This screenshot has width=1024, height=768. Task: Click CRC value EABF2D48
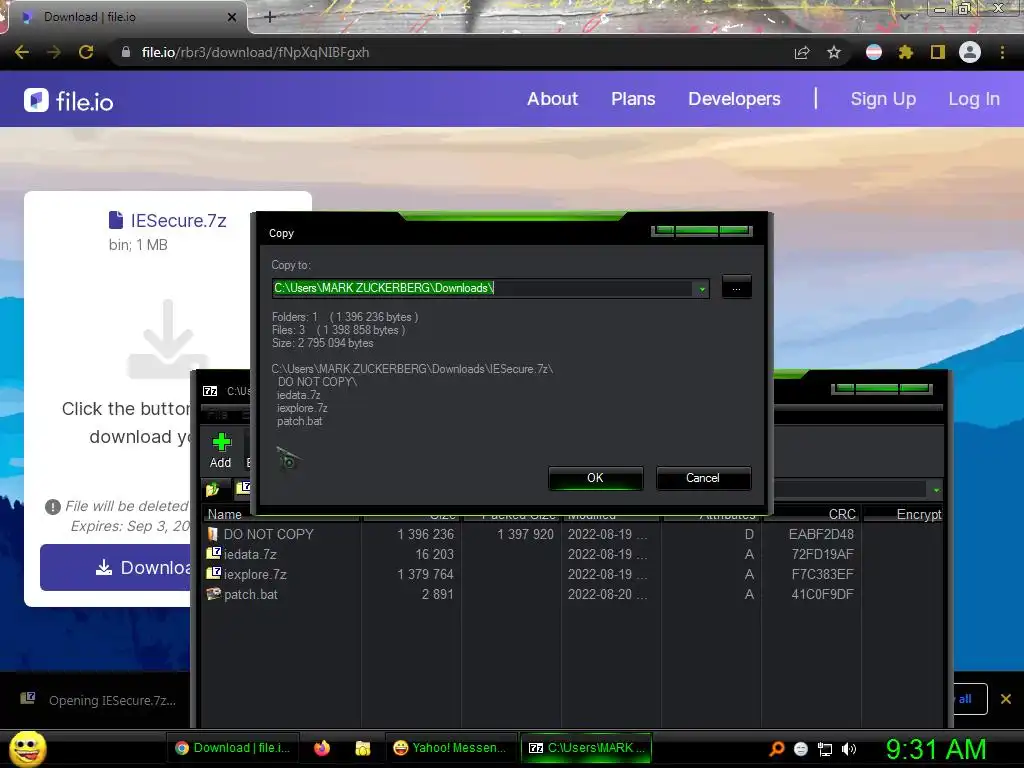pyautogui.click(x=822, y=534)
